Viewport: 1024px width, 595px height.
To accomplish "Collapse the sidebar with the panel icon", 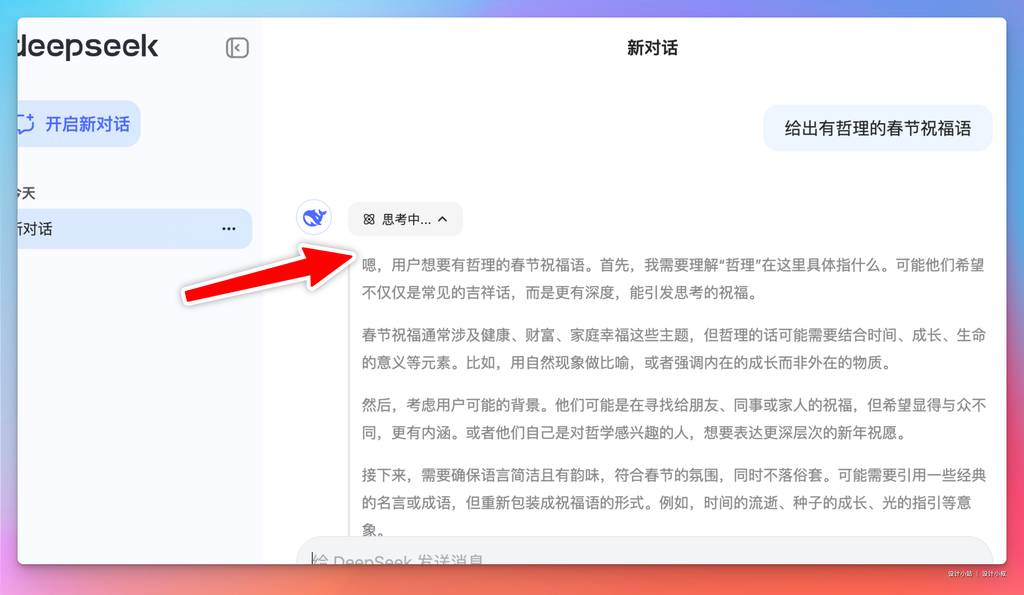I will [237, 48].
